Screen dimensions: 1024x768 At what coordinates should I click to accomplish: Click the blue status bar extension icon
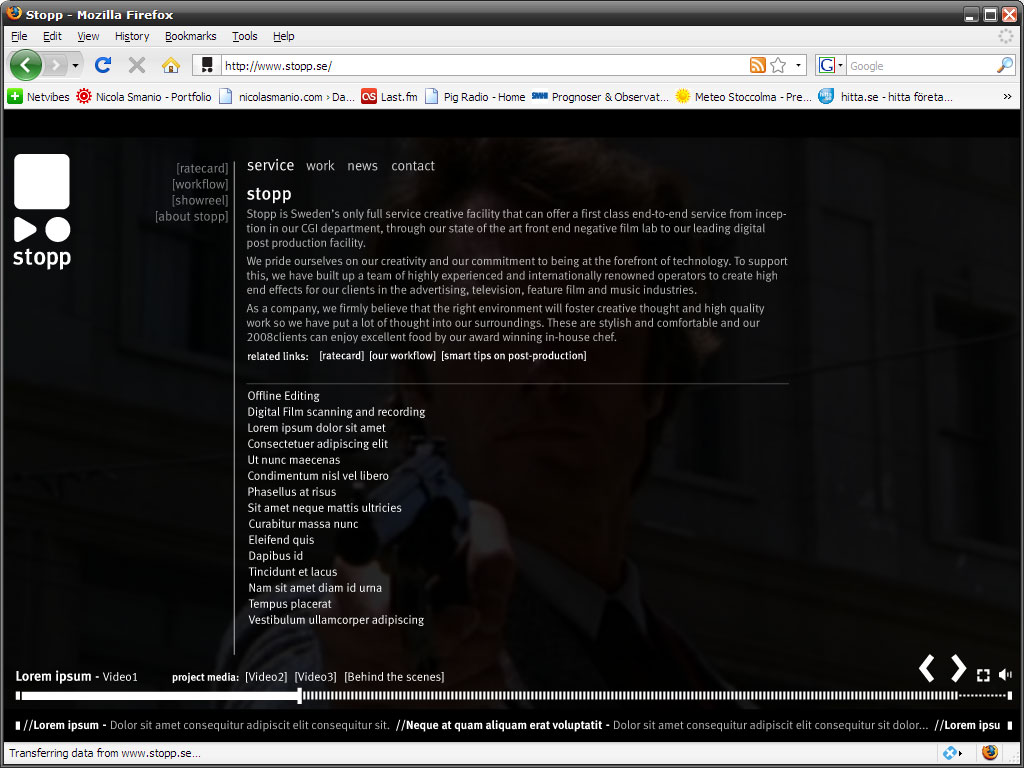tap(951, 753)
